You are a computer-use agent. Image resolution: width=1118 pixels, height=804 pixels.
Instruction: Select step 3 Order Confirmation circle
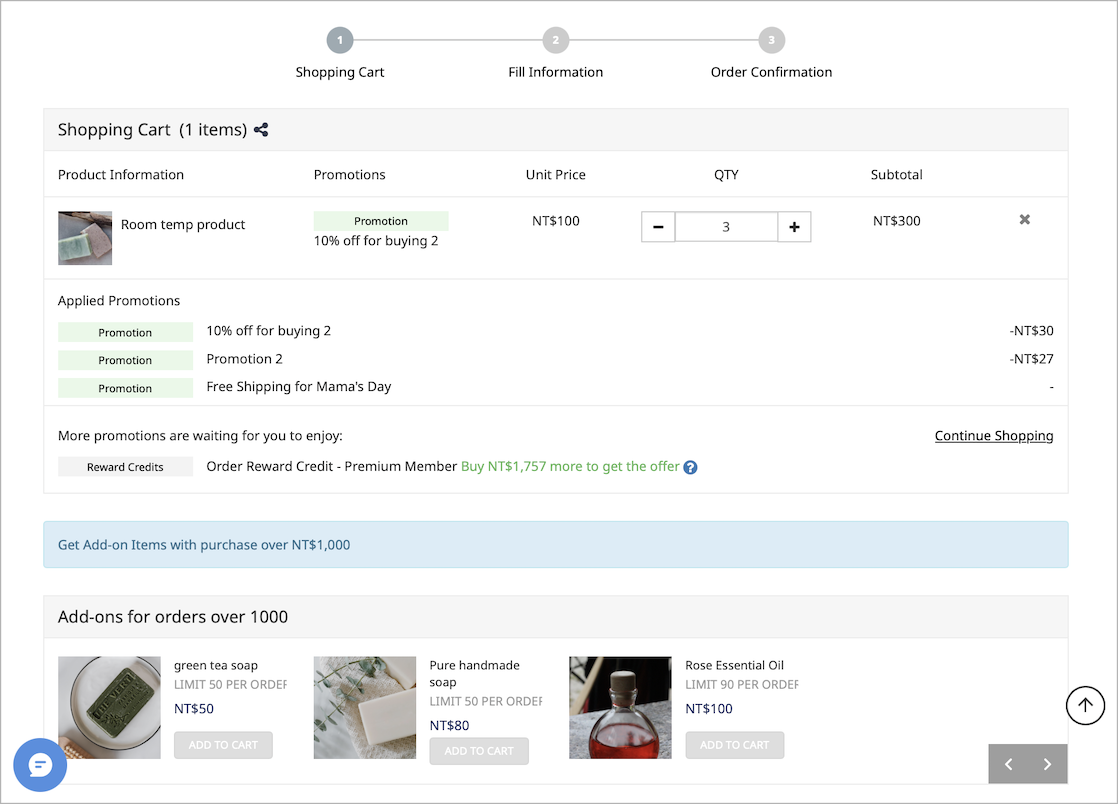coord(771,40)
